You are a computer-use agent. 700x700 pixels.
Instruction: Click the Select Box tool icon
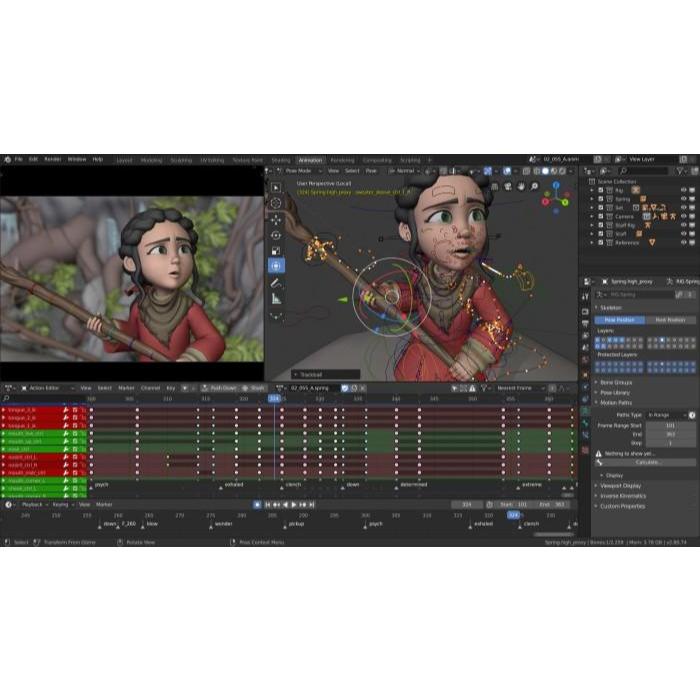pos(276,186)
